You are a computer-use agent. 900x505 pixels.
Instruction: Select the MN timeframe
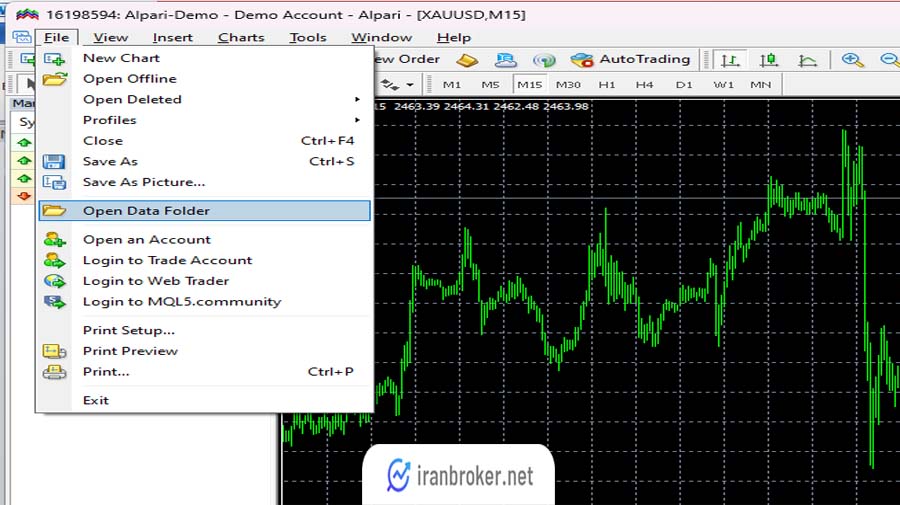[x=761, y=84]
